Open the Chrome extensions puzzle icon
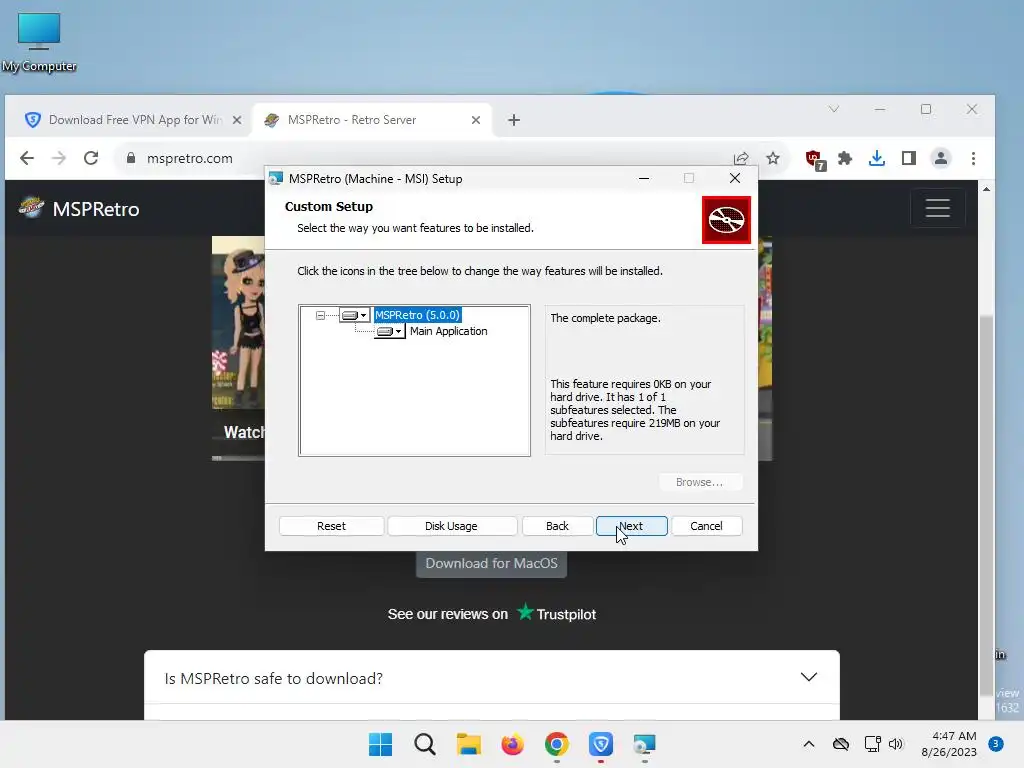Image resolution: width=1024 pixels, height=768 pixels. (x=845, y=158)
